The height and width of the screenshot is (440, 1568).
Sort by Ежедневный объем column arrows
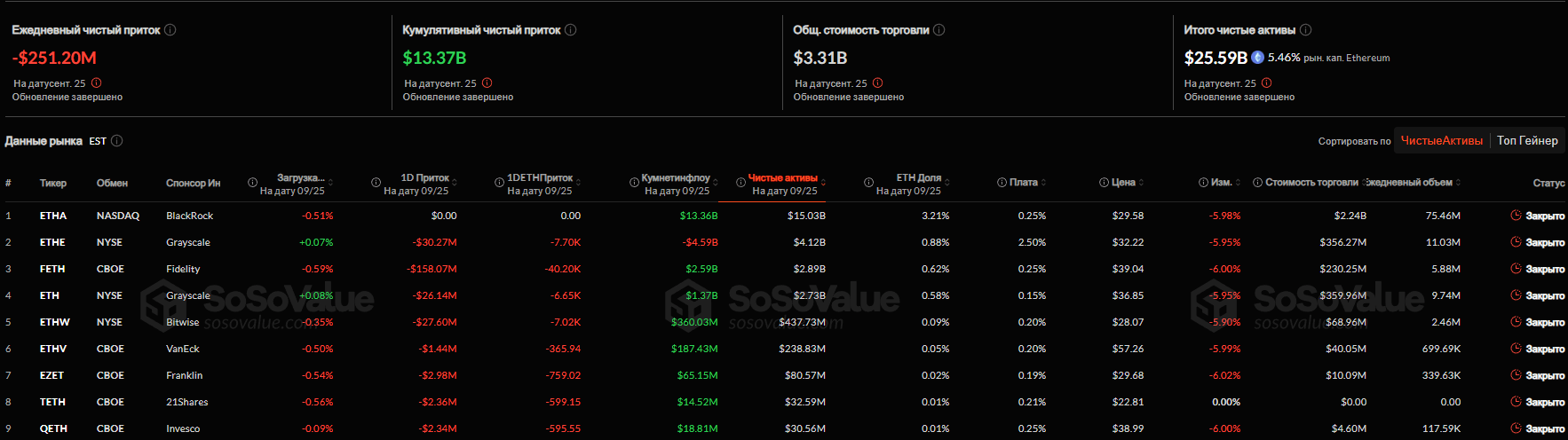click(1458, 182)
